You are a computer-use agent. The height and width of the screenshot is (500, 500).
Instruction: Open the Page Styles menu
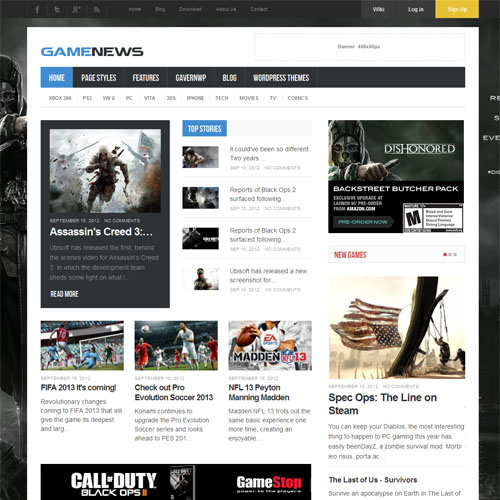(99, 77)
